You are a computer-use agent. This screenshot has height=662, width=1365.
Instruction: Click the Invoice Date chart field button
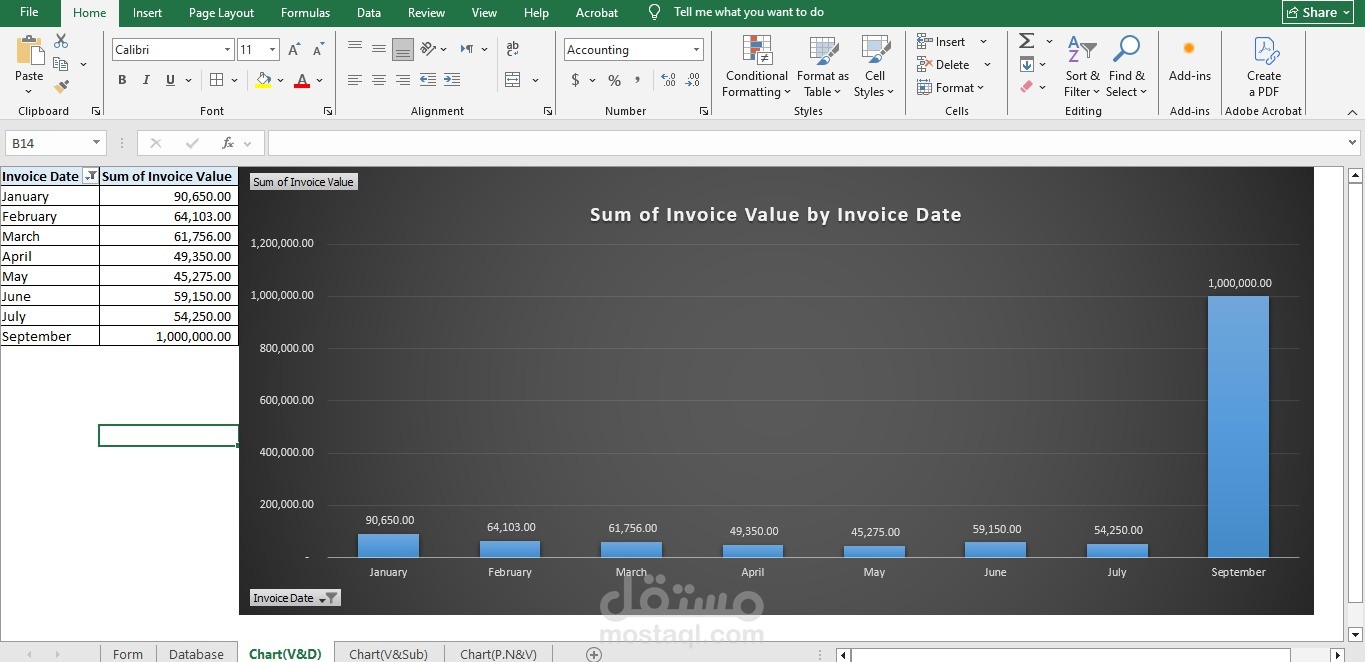click(x=295, y=598)
